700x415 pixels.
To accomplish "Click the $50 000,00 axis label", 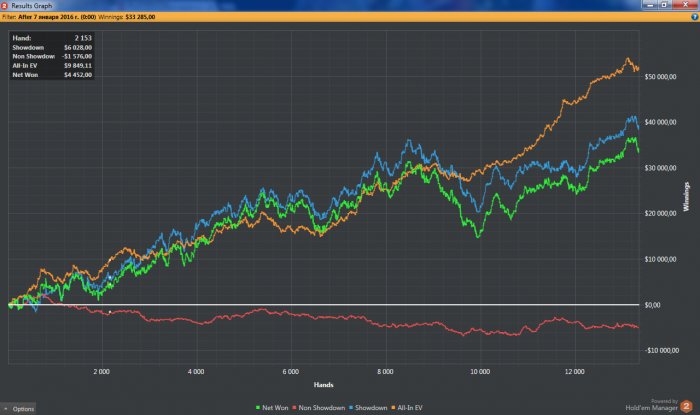I will click(660, 77).
